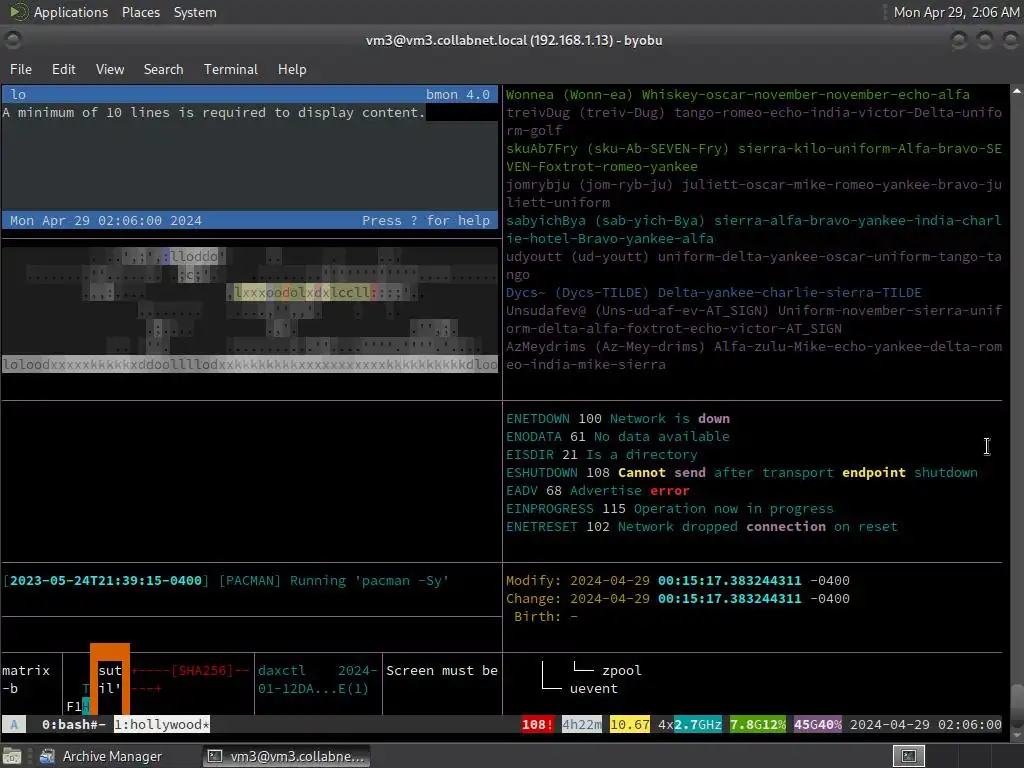This screenshot has width=1024, height=768.
Task: Click the terminal icon on vm3 taskbar button
Action: [x=214, y=756]
